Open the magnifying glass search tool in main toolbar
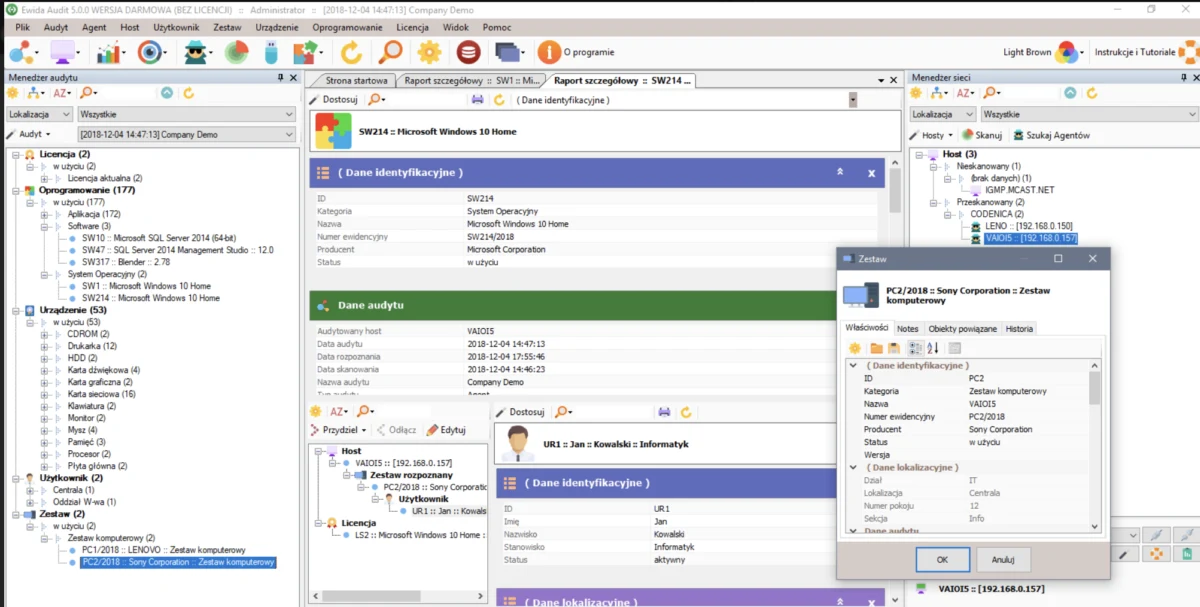1200x607 pixels. (x=390, y=52)
